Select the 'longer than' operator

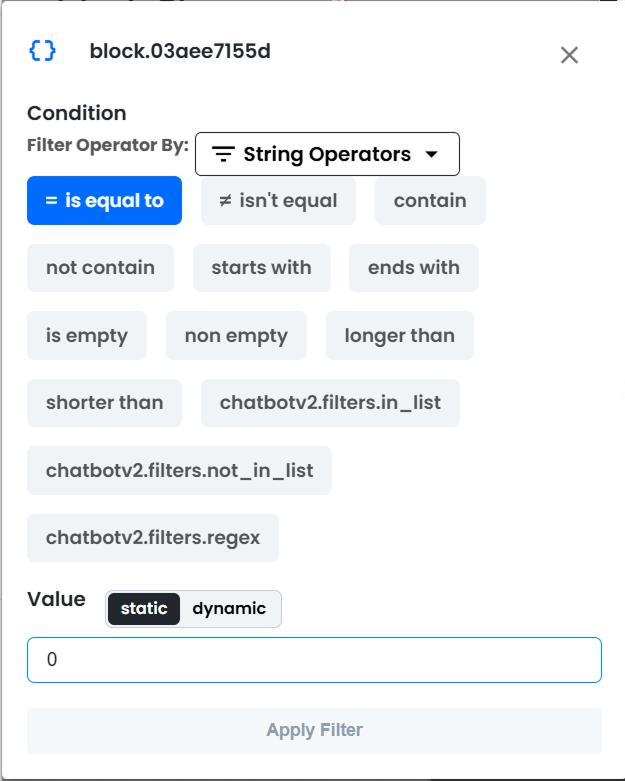[x=400, y=335]
